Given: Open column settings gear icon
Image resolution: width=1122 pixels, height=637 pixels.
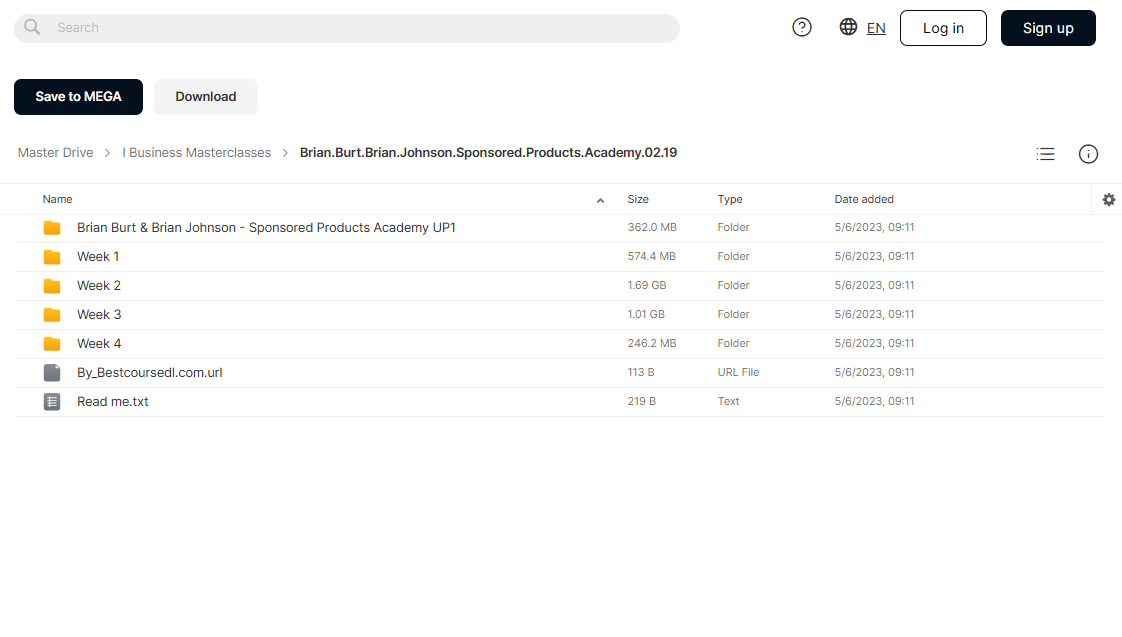Looking at the screenshot, I should coord(1108,200).
